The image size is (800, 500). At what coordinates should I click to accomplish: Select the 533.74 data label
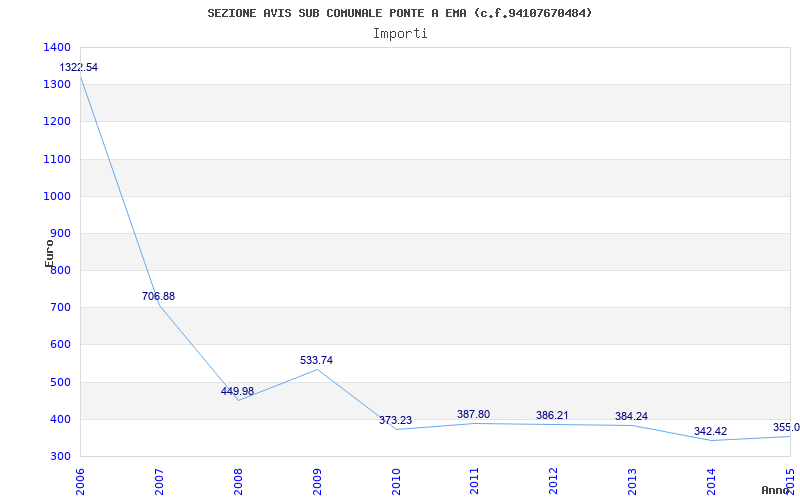click(x=316, y=360)
